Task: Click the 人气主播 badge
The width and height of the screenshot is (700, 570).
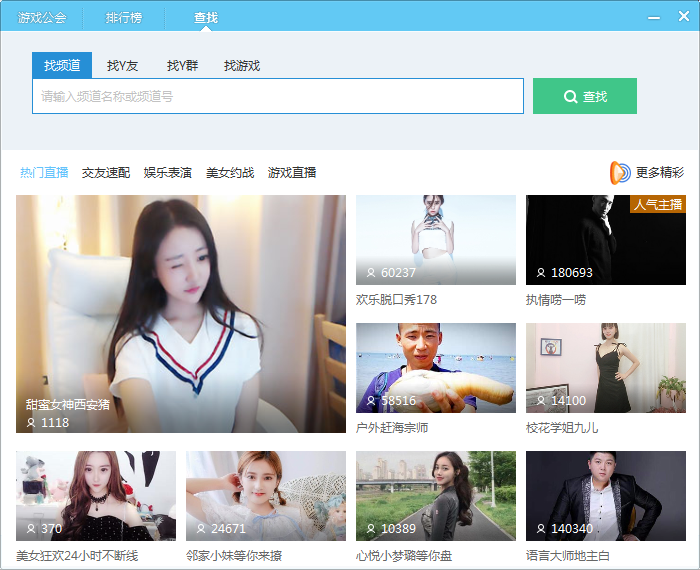Action: point(658,204)
